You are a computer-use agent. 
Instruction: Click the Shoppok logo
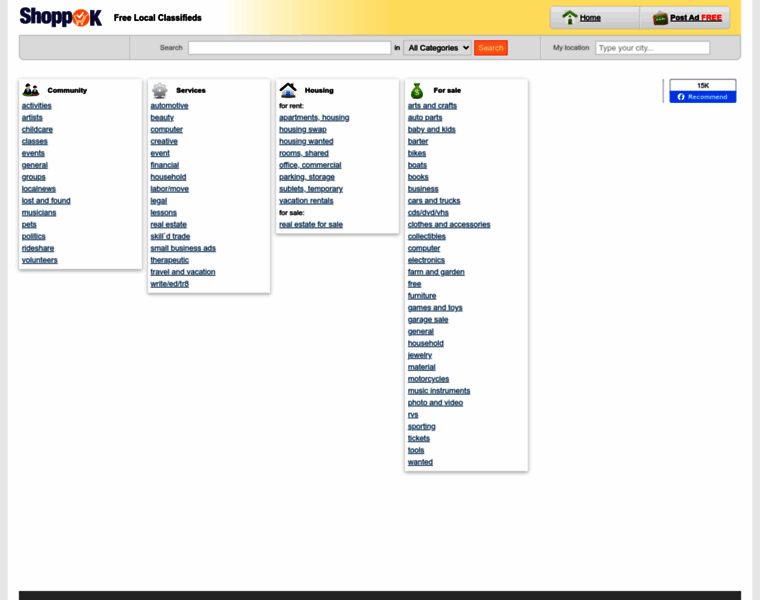(61, 17)
